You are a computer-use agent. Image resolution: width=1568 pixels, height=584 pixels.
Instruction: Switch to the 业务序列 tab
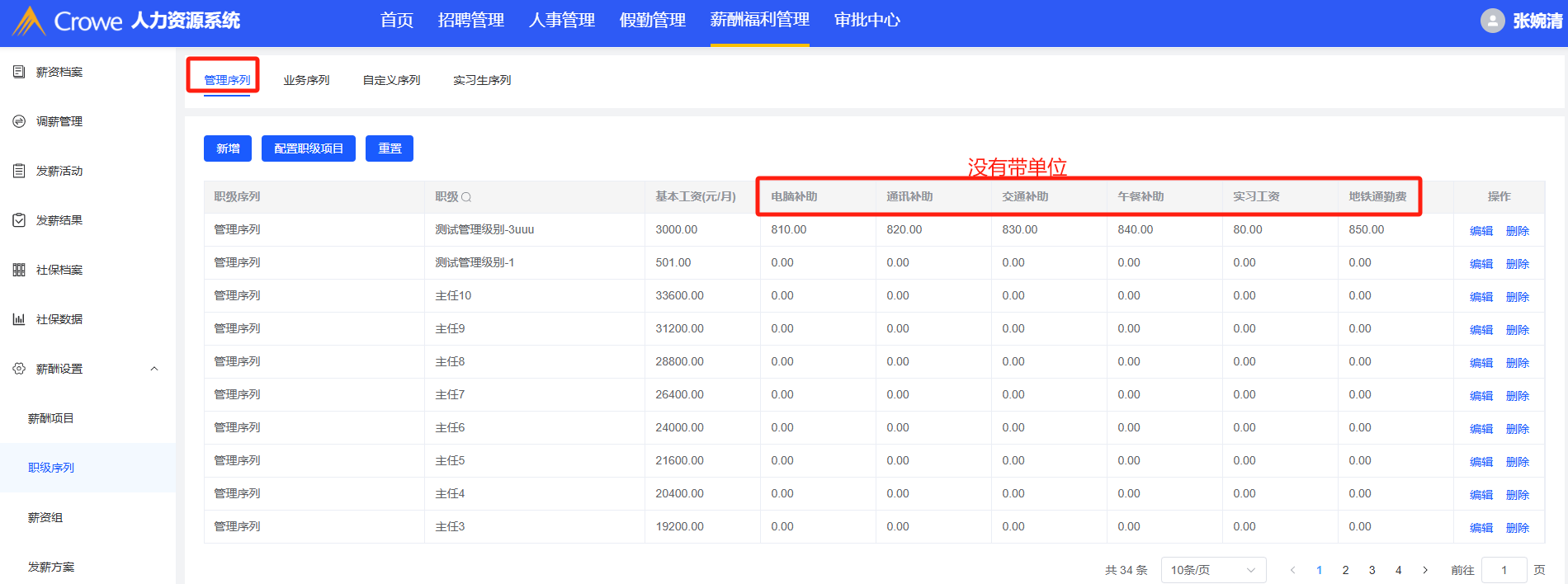point(306,80)
